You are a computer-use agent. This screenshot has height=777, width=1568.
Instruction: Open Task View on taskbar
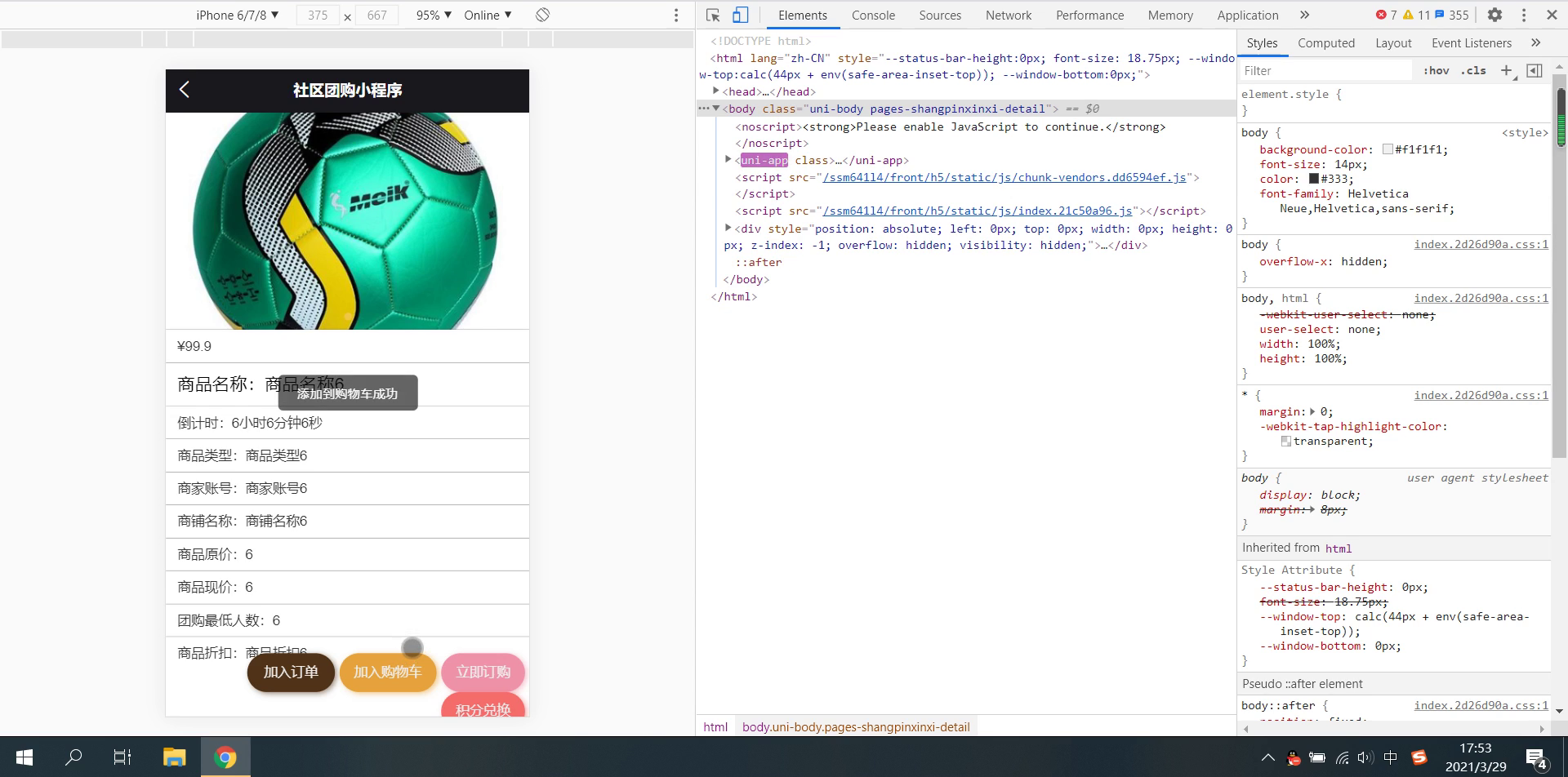pos(122,757)
